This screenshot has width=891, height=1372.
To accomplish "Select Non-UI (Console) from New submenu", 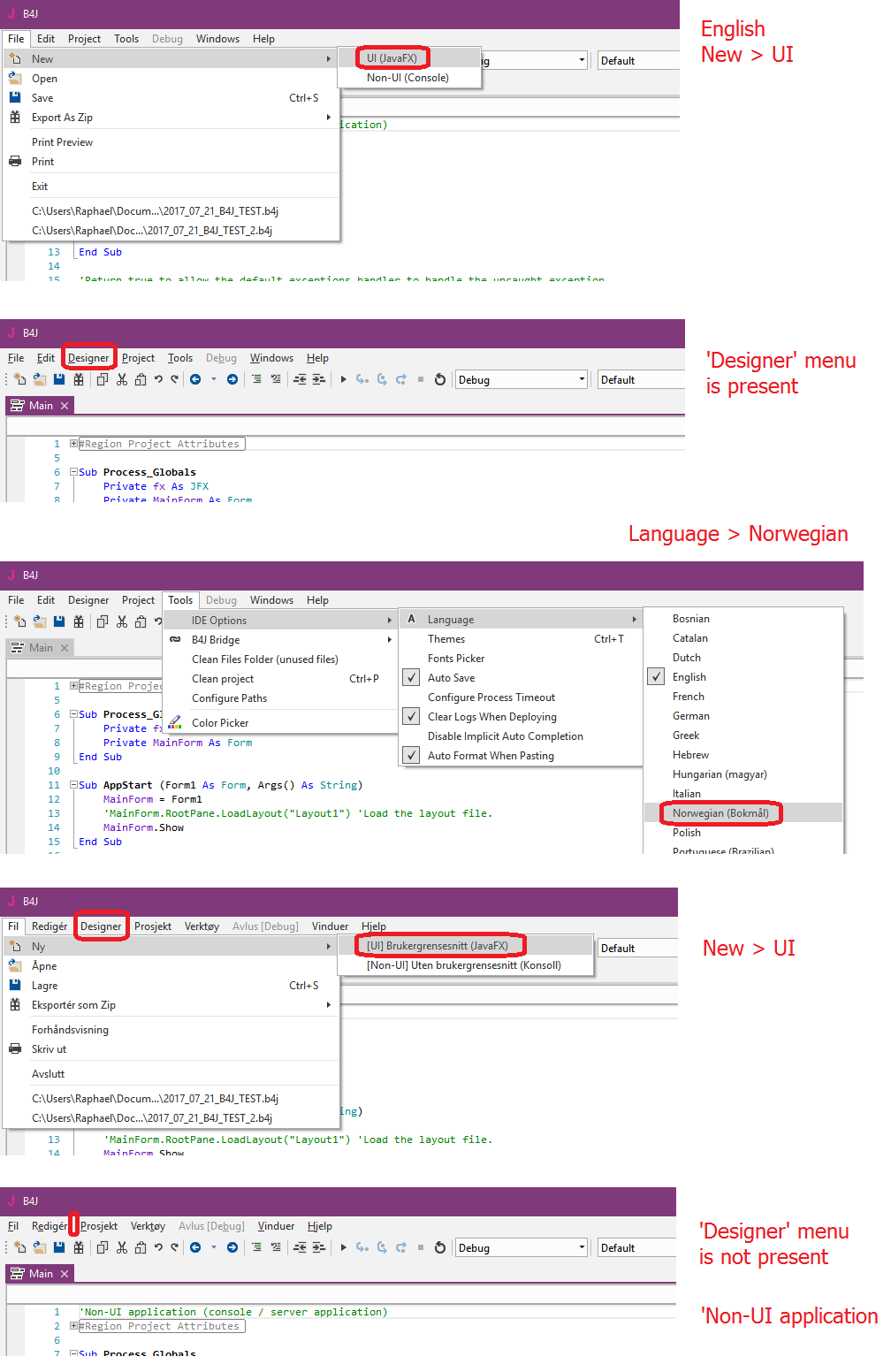I will point(407,77).
